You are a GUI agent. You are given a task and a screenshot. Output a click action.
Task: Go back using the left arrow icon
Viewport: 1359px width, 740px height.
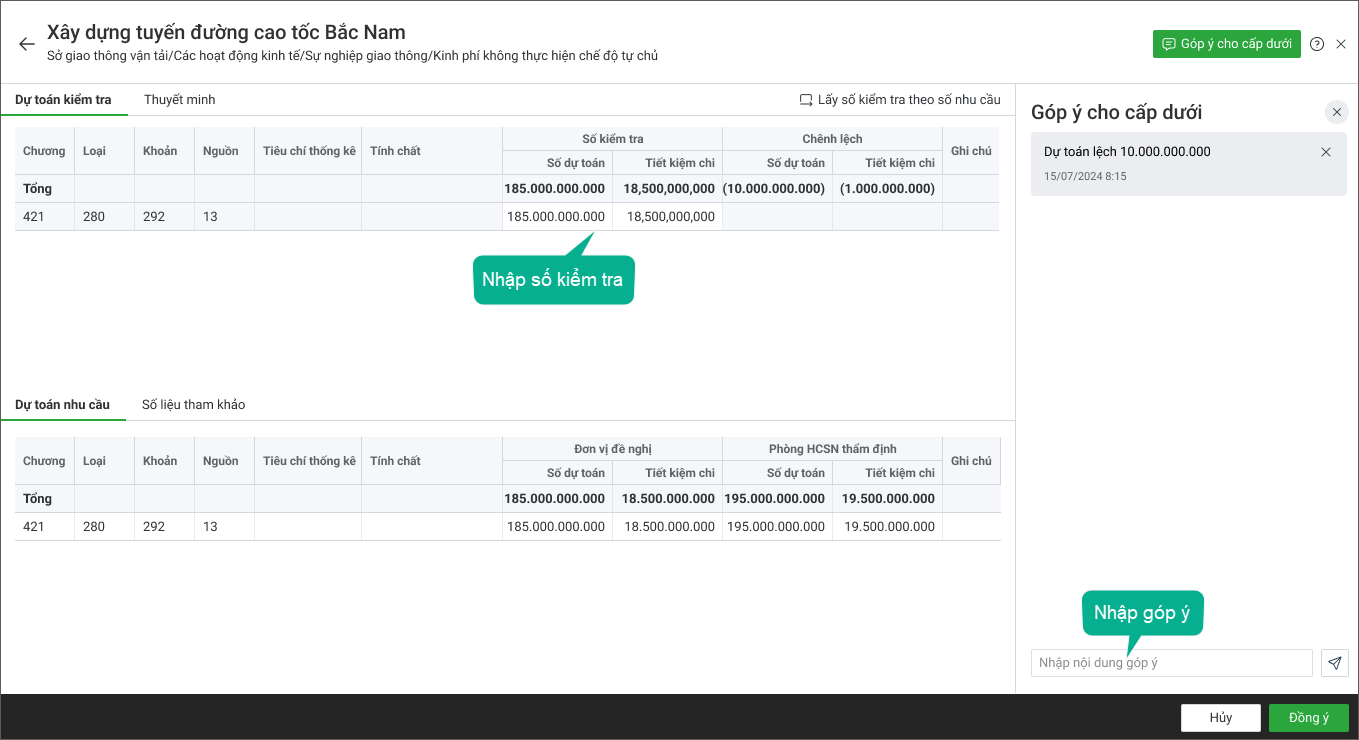pos(27,44)
